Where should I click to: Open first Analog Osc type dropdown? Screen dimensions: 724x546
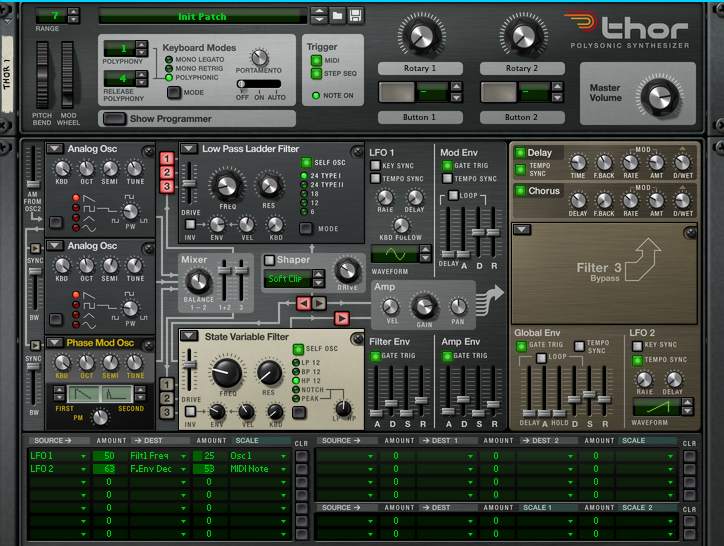pyautogui.click(x=54, y=149)
